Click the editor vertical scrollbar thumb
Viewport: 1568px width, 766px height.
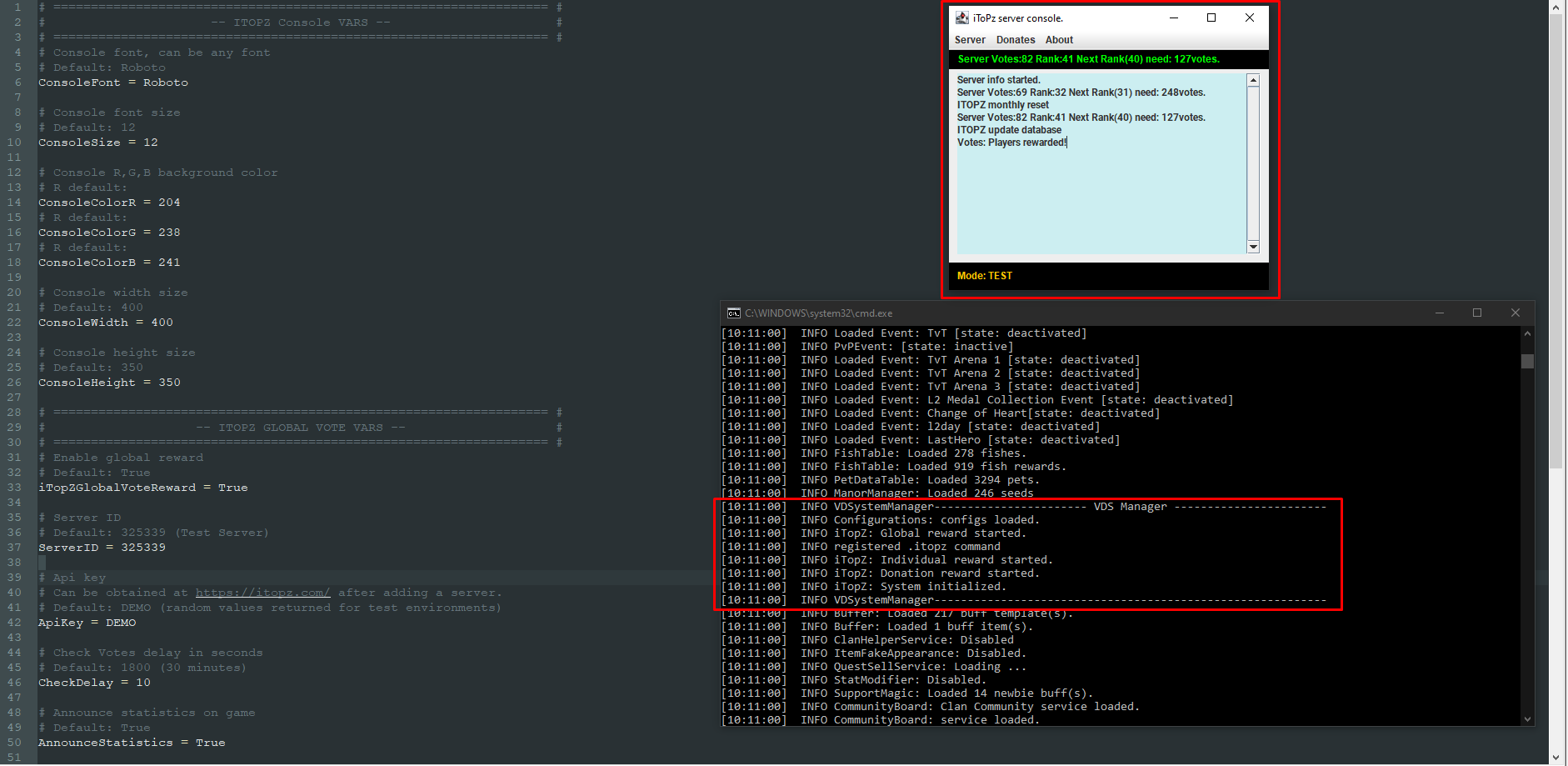click(x=1556, y=242)
